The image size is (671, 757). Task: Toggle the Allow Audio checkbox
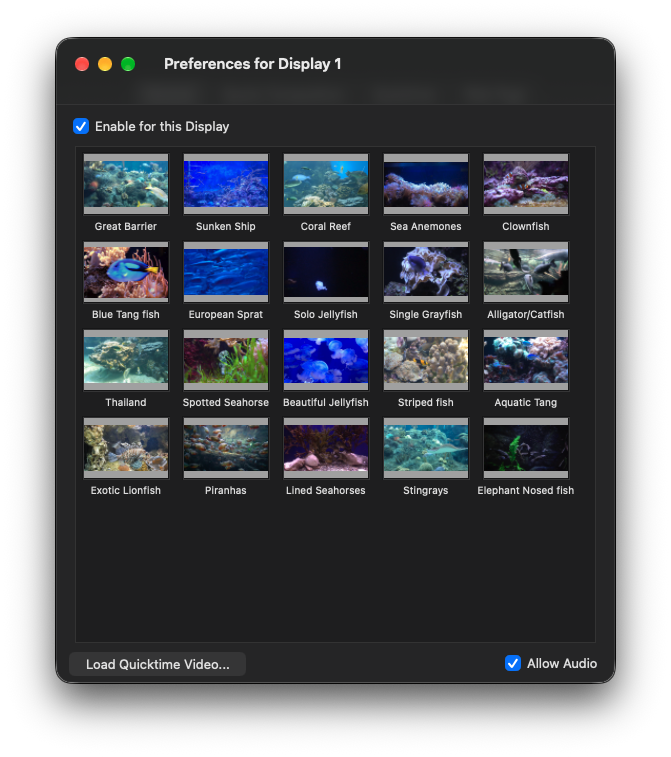[x=513, y=663]
